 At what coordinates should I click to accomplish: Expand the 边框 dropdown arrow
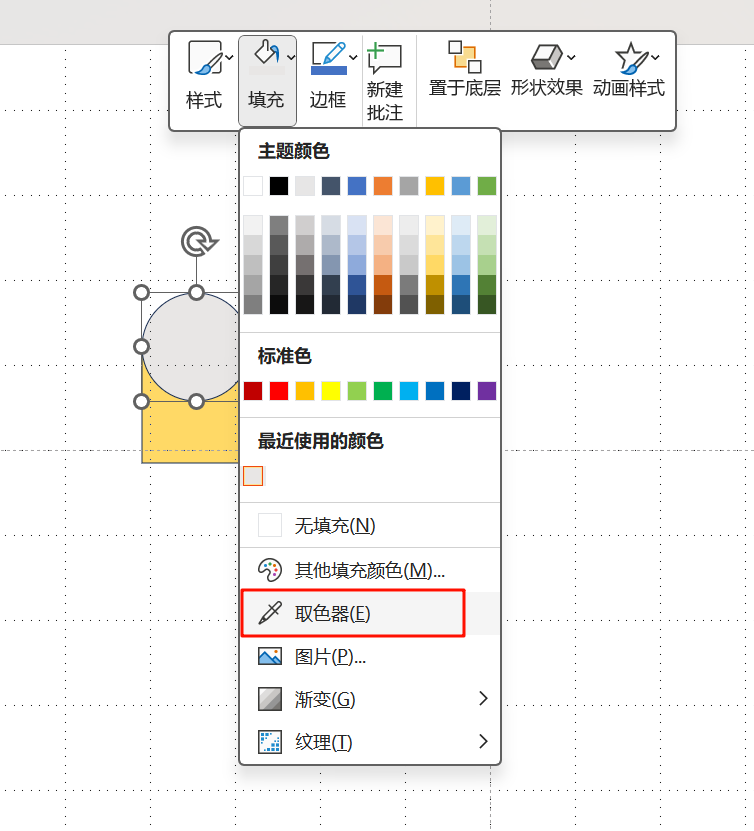(353, 57)
